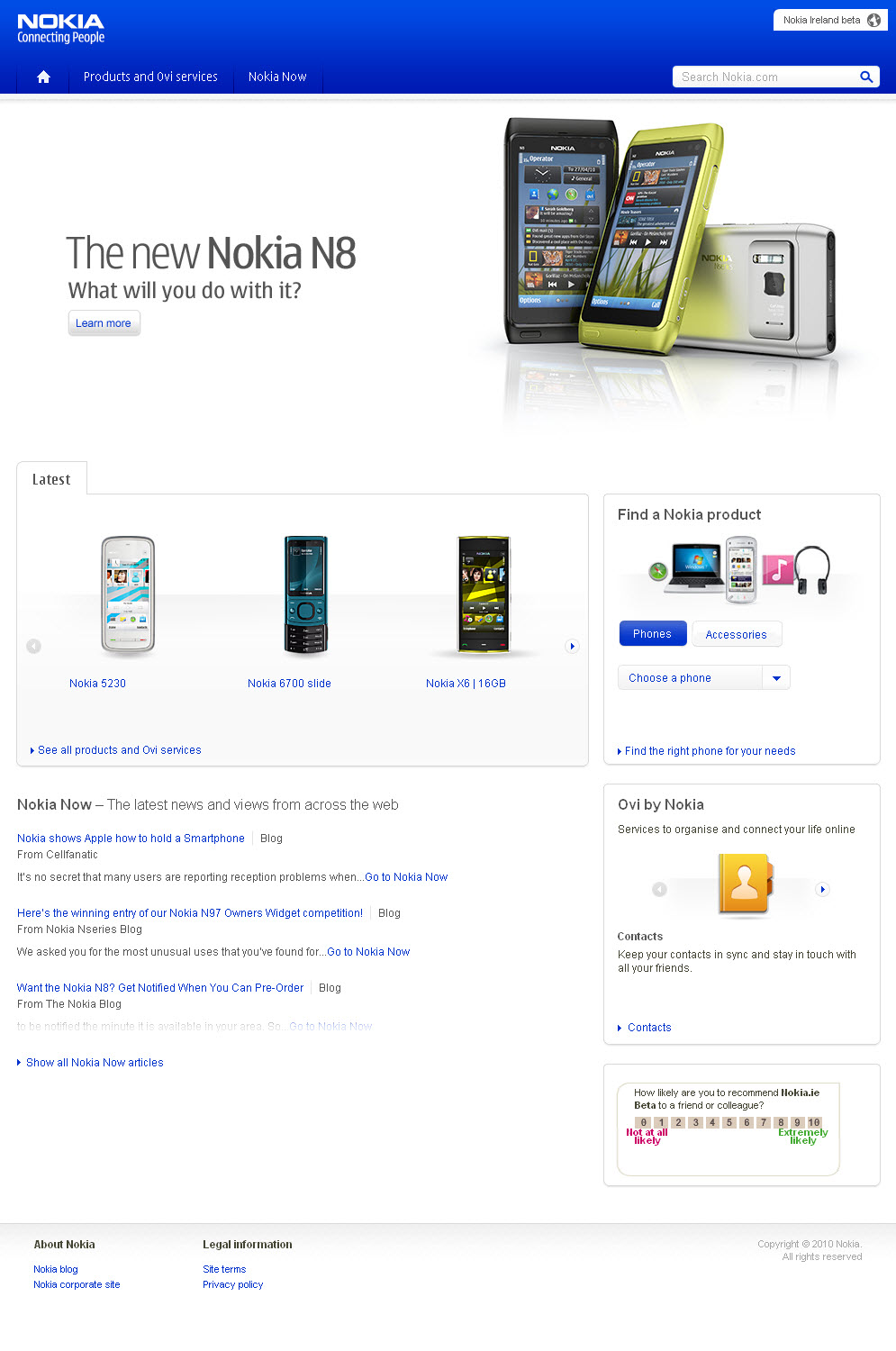Open Products and Ovi services menu
The height and width of the screenshot is (1351, 896).
(150, 77)
